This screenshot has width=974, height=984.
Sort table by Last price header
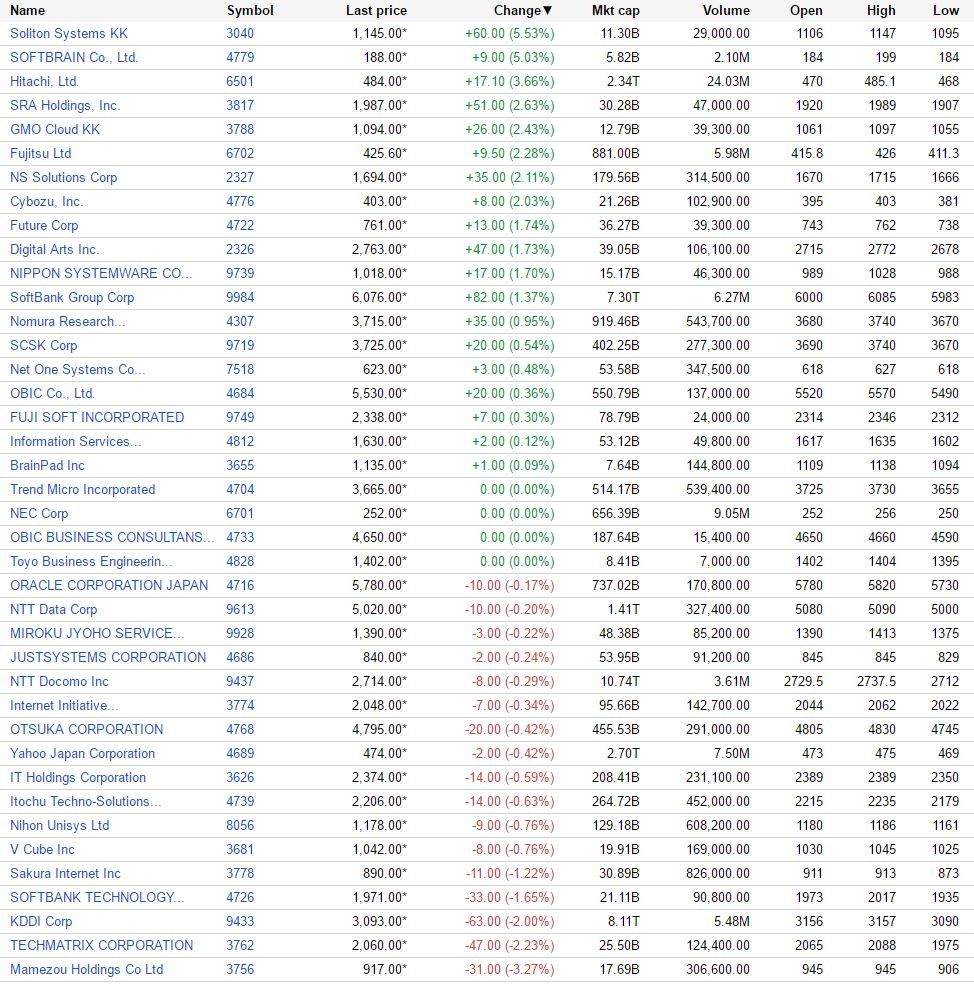point(376,11)
